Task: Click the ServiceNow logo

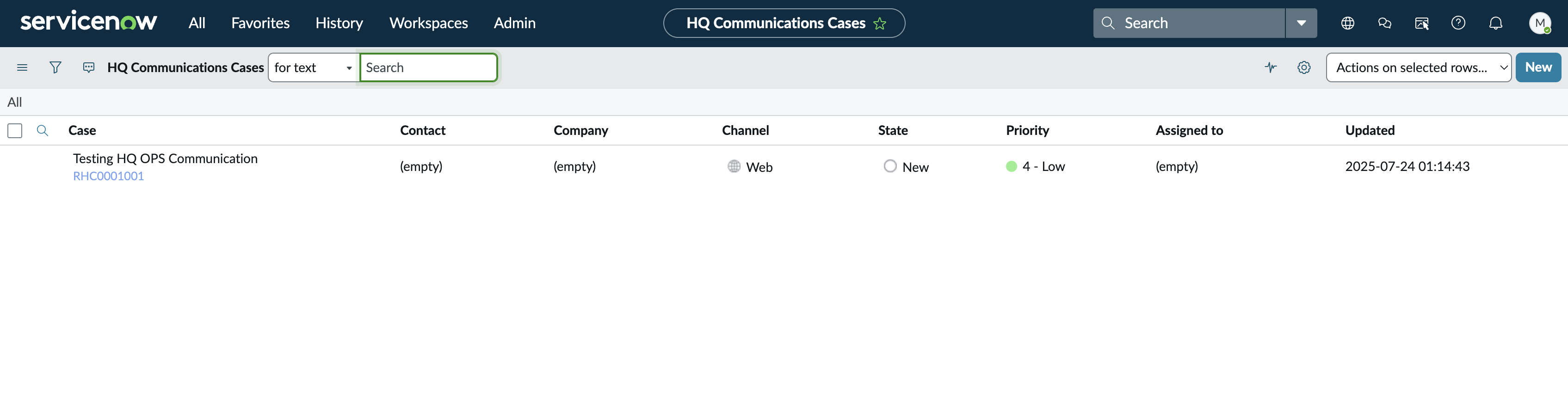Action: point(89,22)
